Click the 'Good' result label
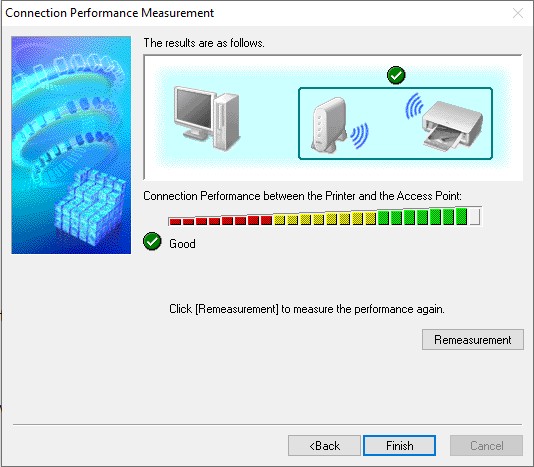The width and height of the screenshot is (534, 467). 183,244
